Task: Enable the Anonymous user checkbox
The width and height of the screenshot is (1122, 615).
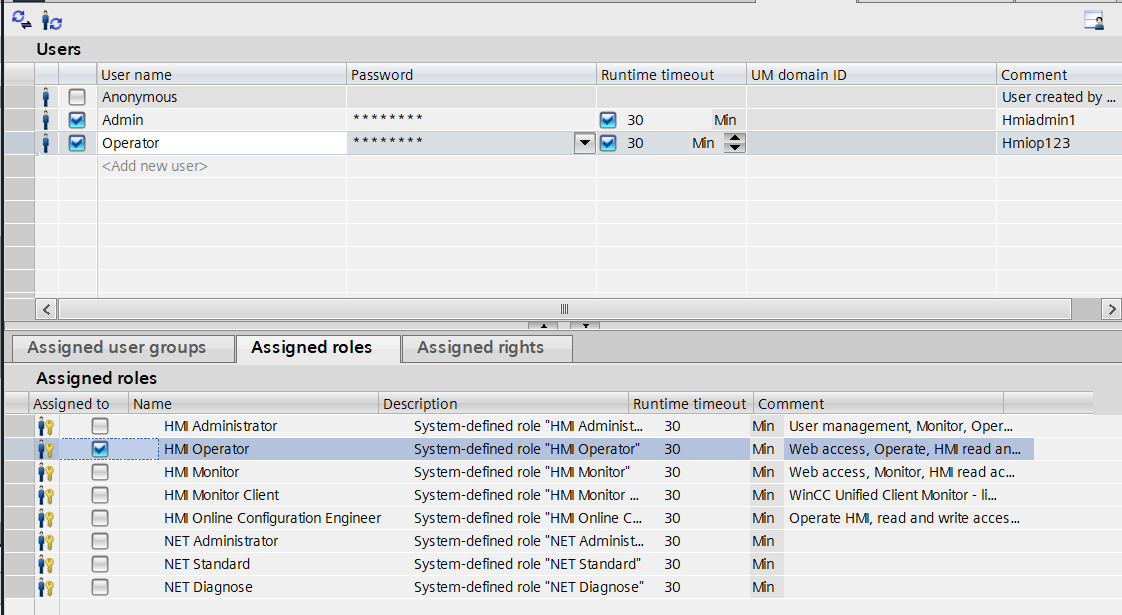Action: coord(77,97)
